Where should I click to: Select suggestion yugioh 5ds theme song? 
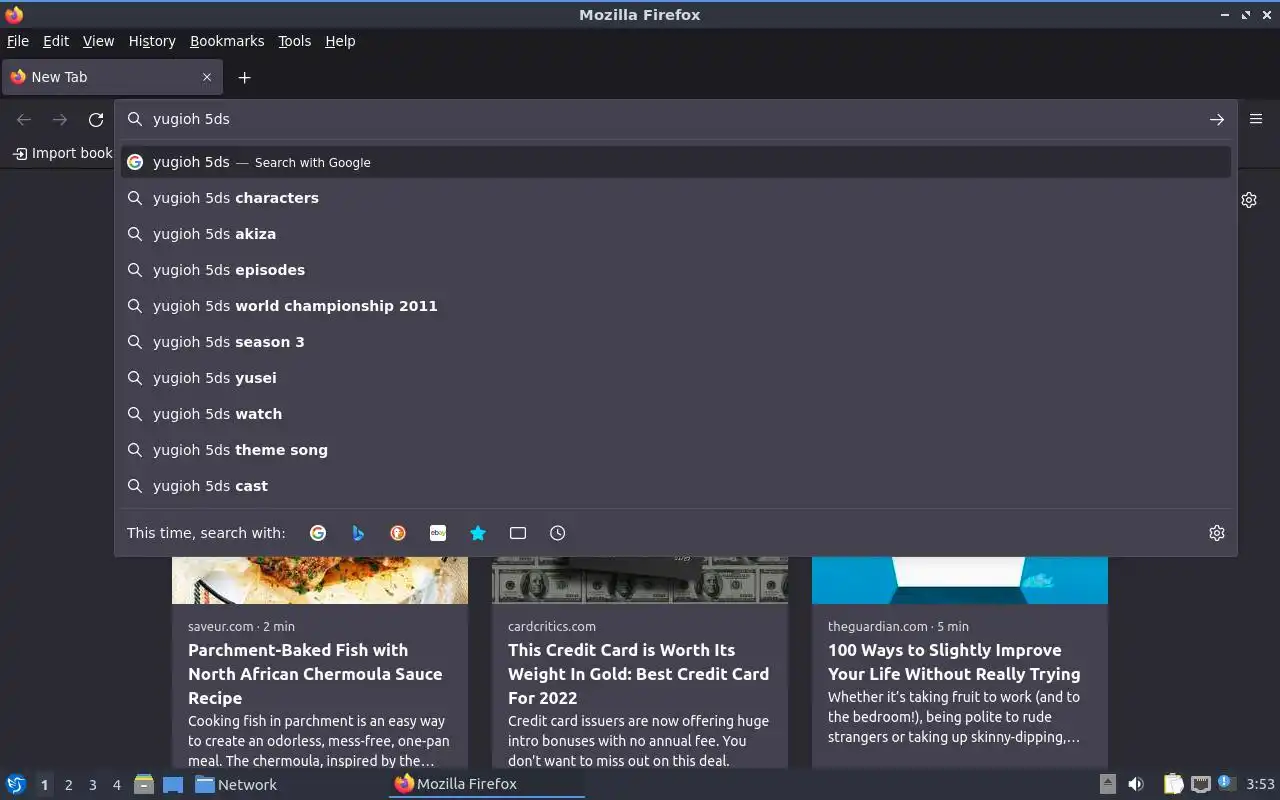(x=675, y=450)
